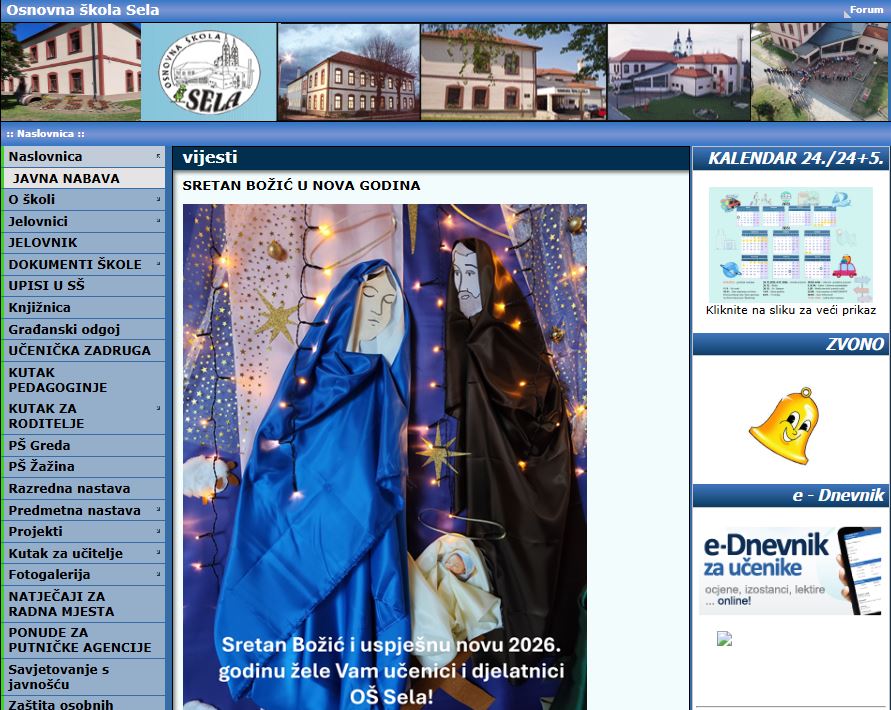Click the Forum arrow icon in header

[x=845, y=12]
